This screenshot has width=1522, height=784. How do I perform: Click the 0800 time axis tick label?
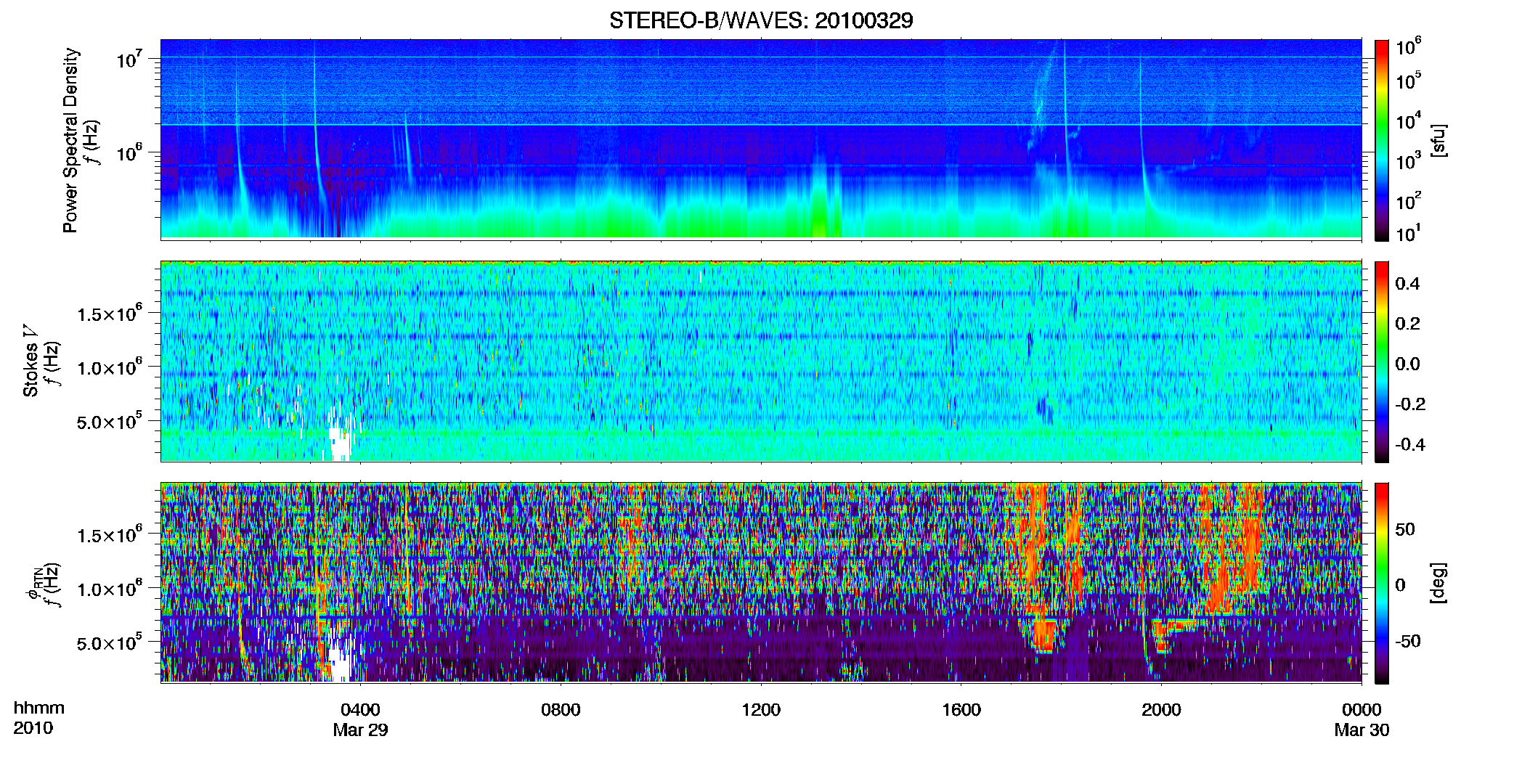[561, 710]
